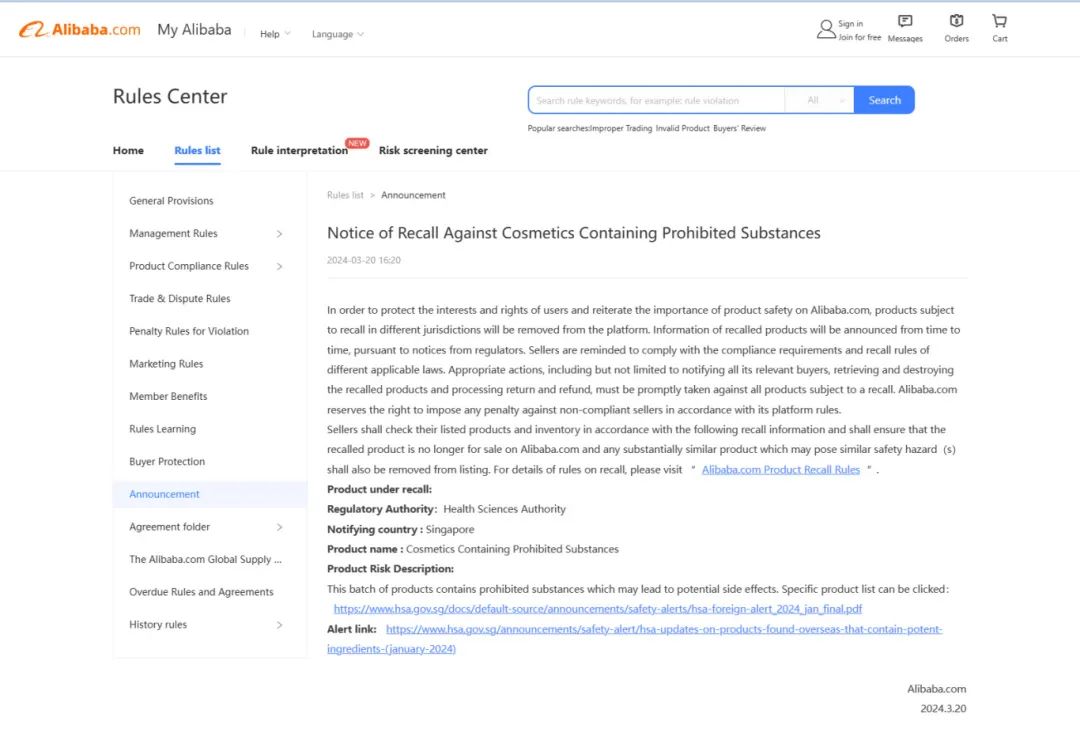Open the Messages icon

coord(905,29)
